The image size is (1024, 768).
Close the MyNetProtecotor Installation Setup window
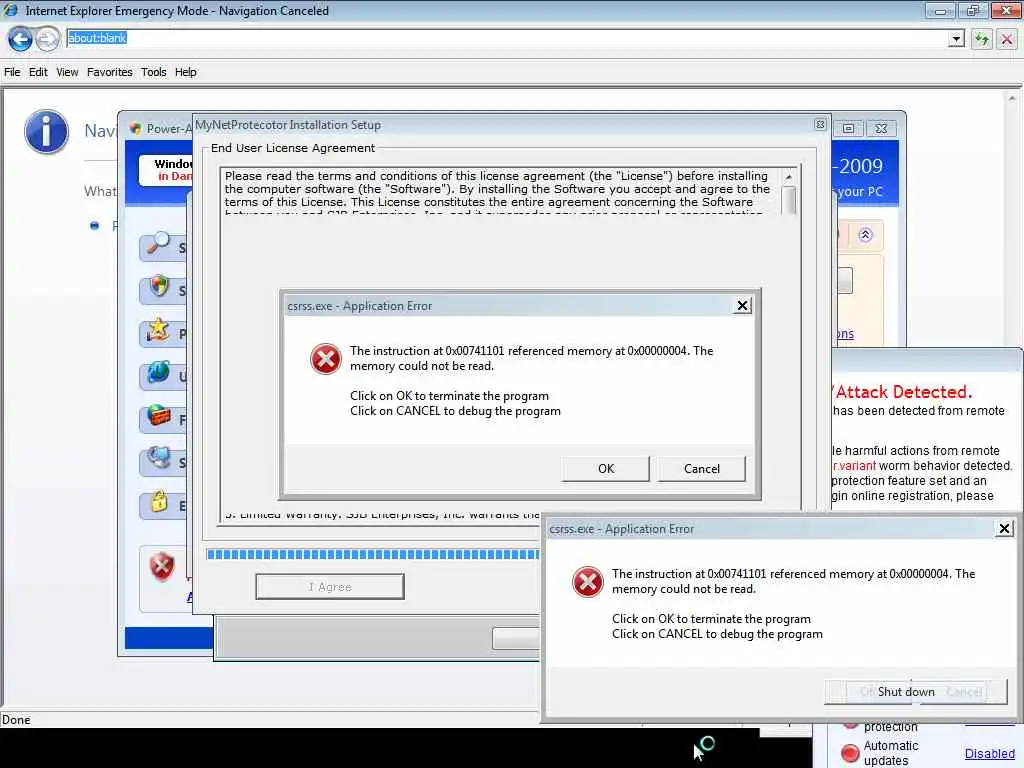820,125
